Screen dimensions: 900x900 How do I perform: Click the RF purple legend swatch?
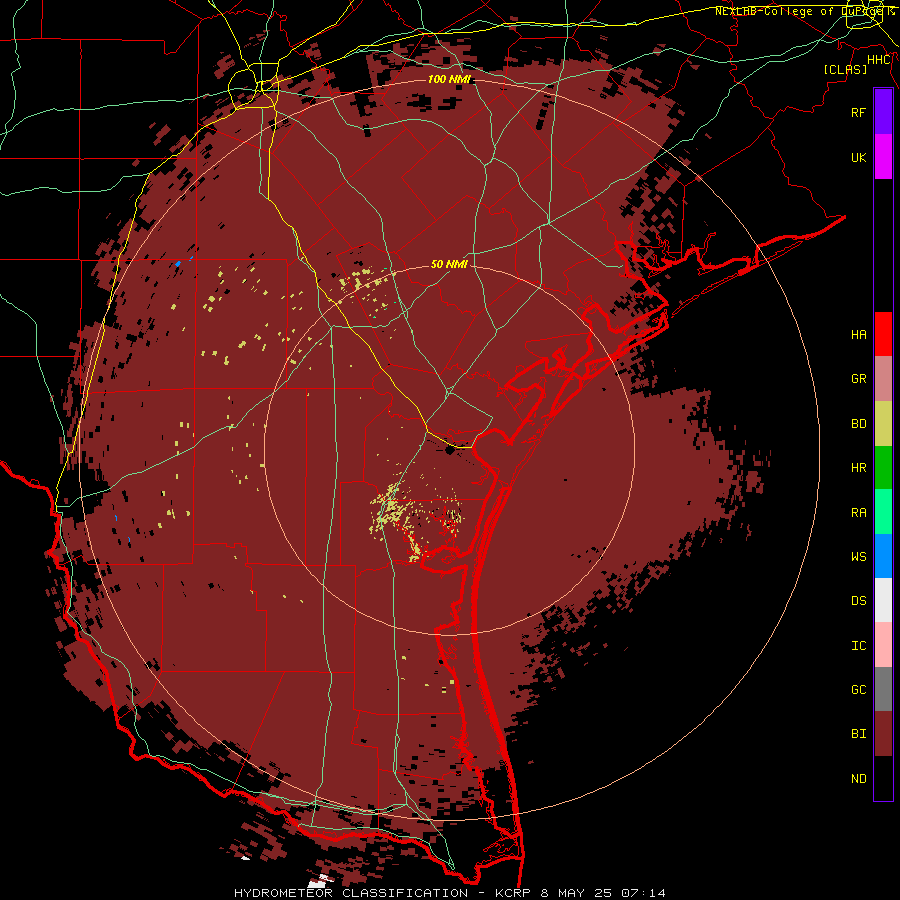[883, 112]
